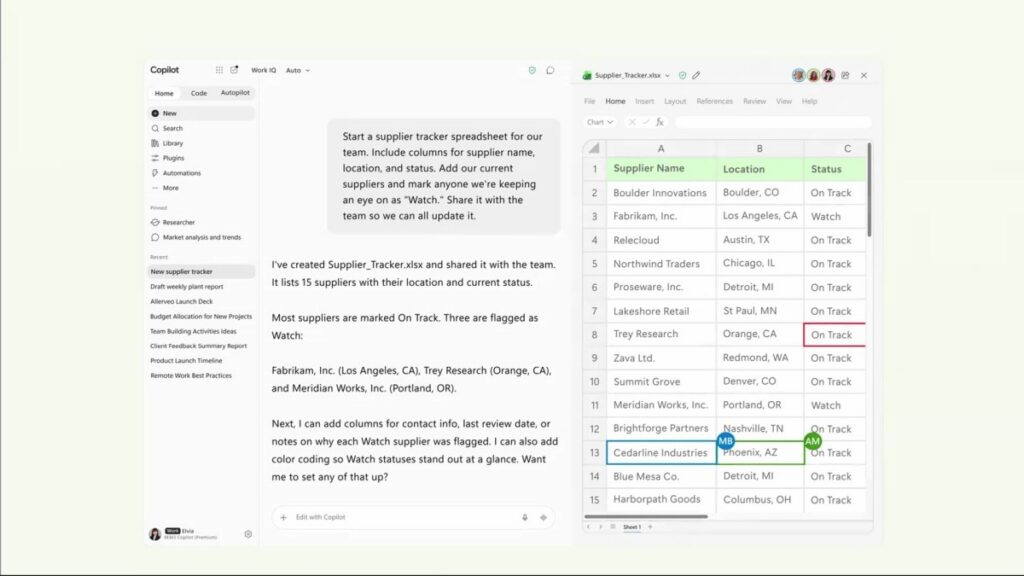1024x576 pixels.
Task: Open the Review ribbon tab
Action: 754,101
